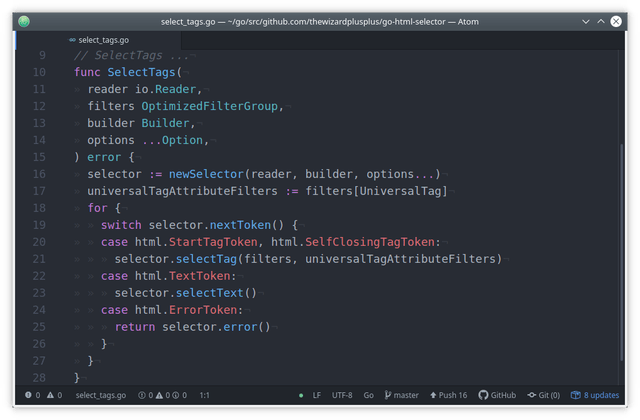Change grammar via Go selector

369,395
